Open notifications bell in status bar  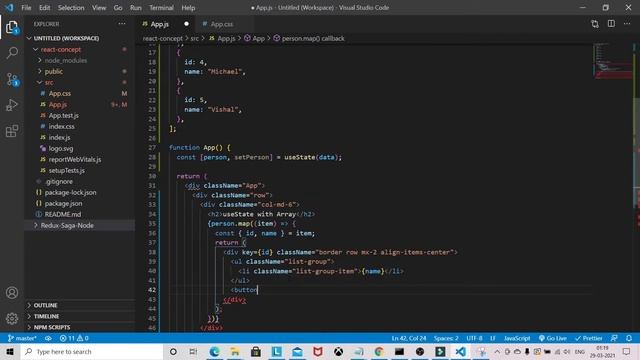tap(629, 338)
